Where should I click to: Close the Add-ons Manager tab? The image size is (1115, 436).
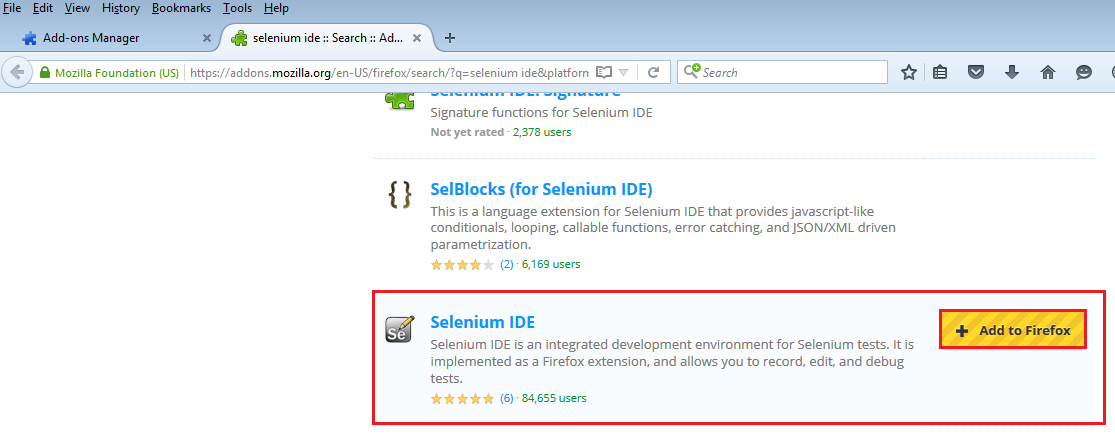click(x=207, y=38)
